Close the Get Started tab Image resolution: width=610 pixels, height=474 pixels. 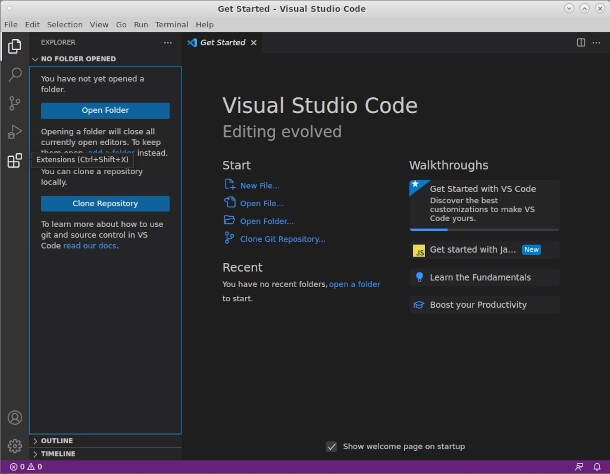click(254, 42)
